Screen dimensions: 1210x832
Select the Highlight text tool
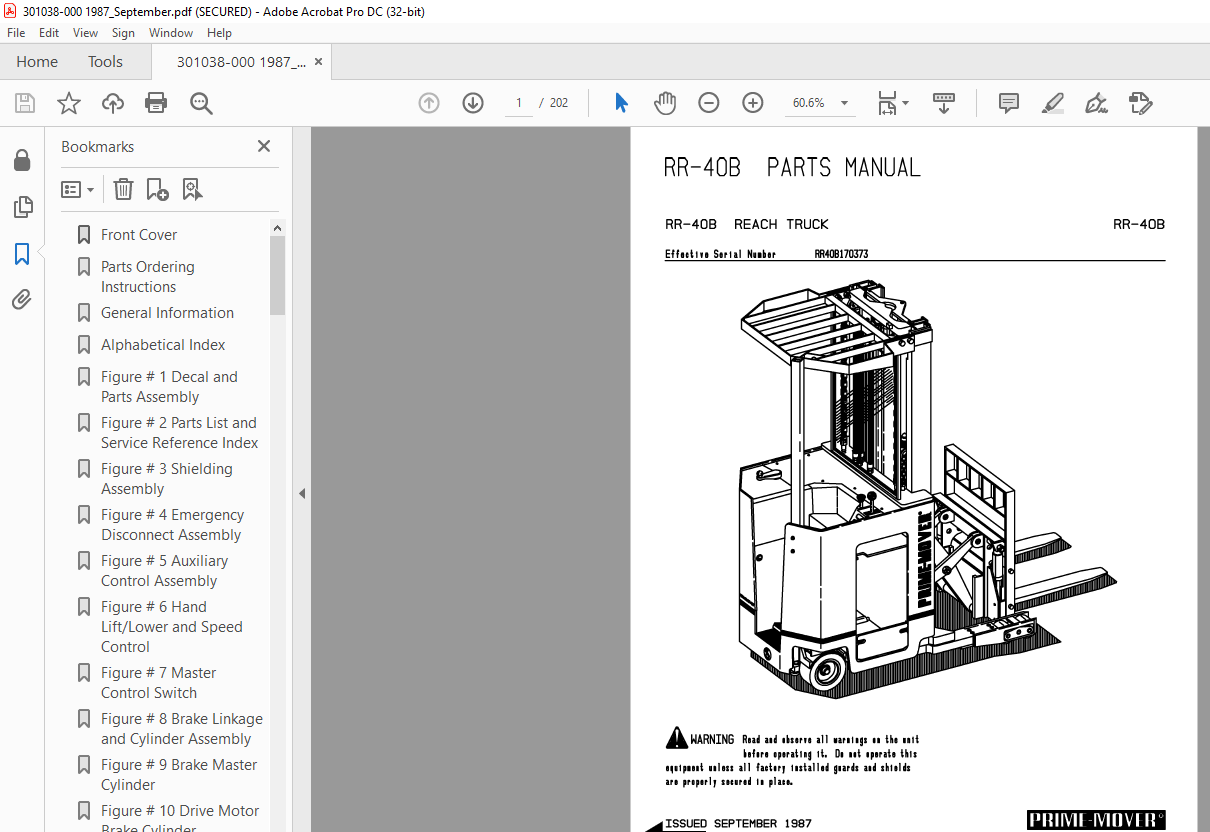click(x=1053, y=103)
